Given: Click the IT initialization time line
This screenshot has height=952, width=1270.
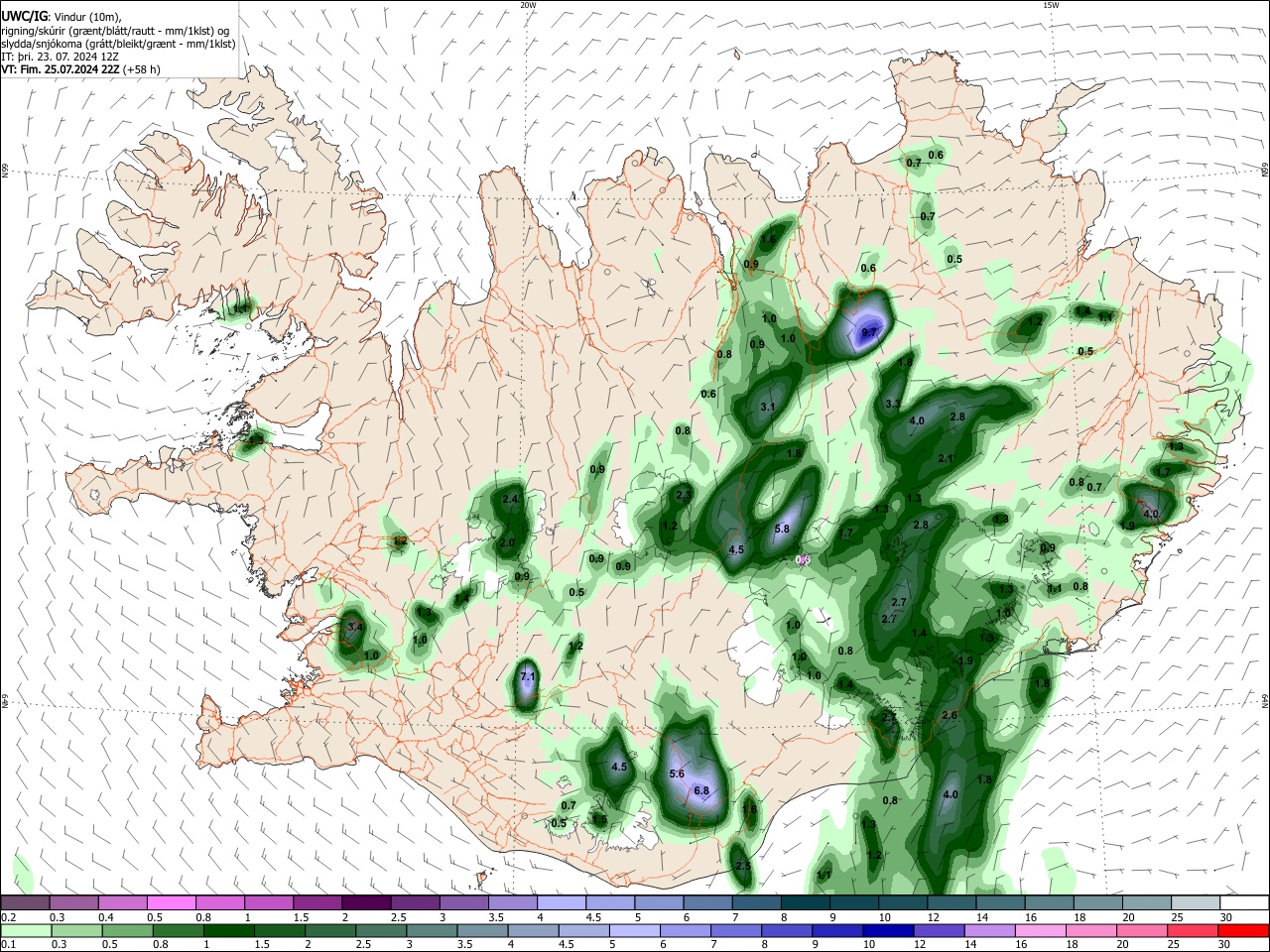Looking at the screenshot, I should pyautogui.click(x=60, y=57).
